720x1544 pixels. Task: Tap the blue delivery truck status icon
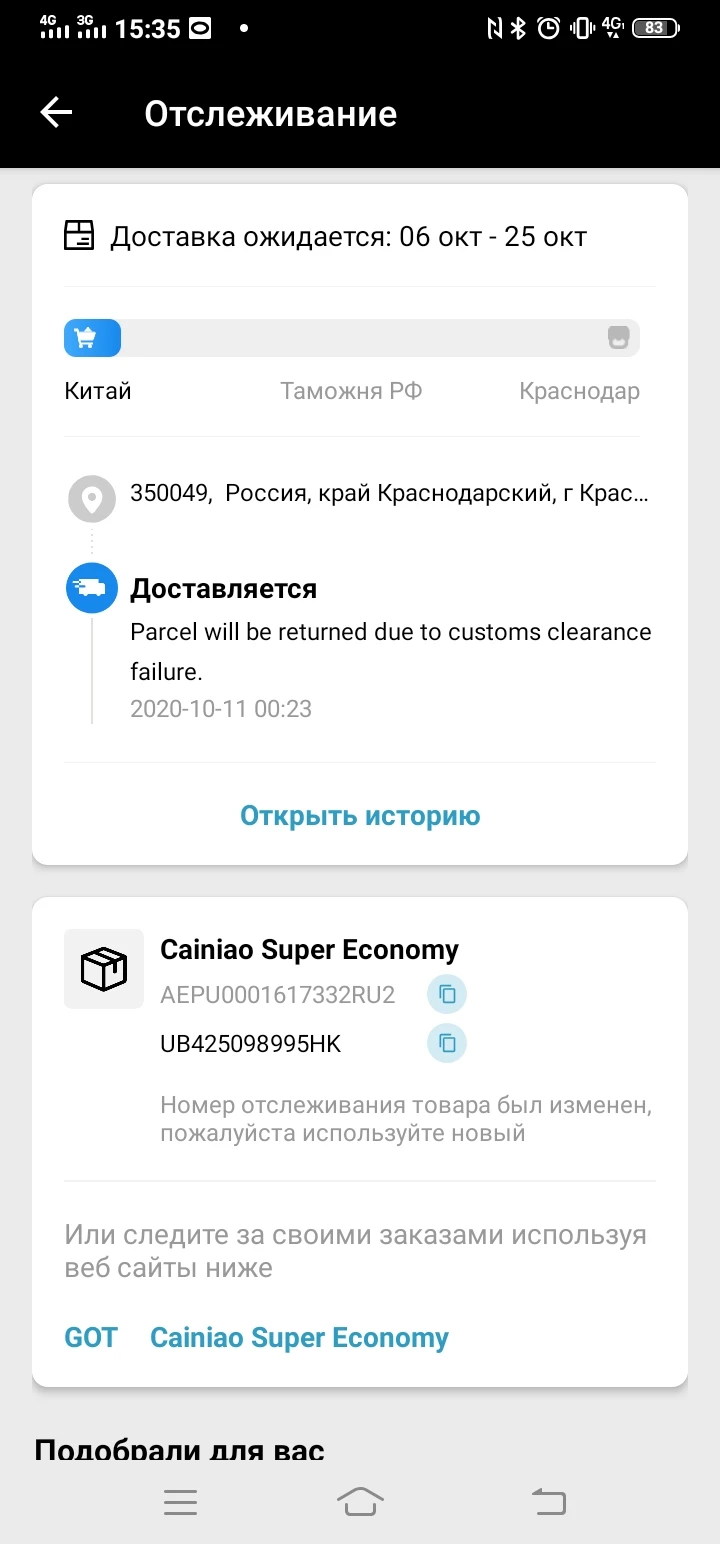click(91, 588)
